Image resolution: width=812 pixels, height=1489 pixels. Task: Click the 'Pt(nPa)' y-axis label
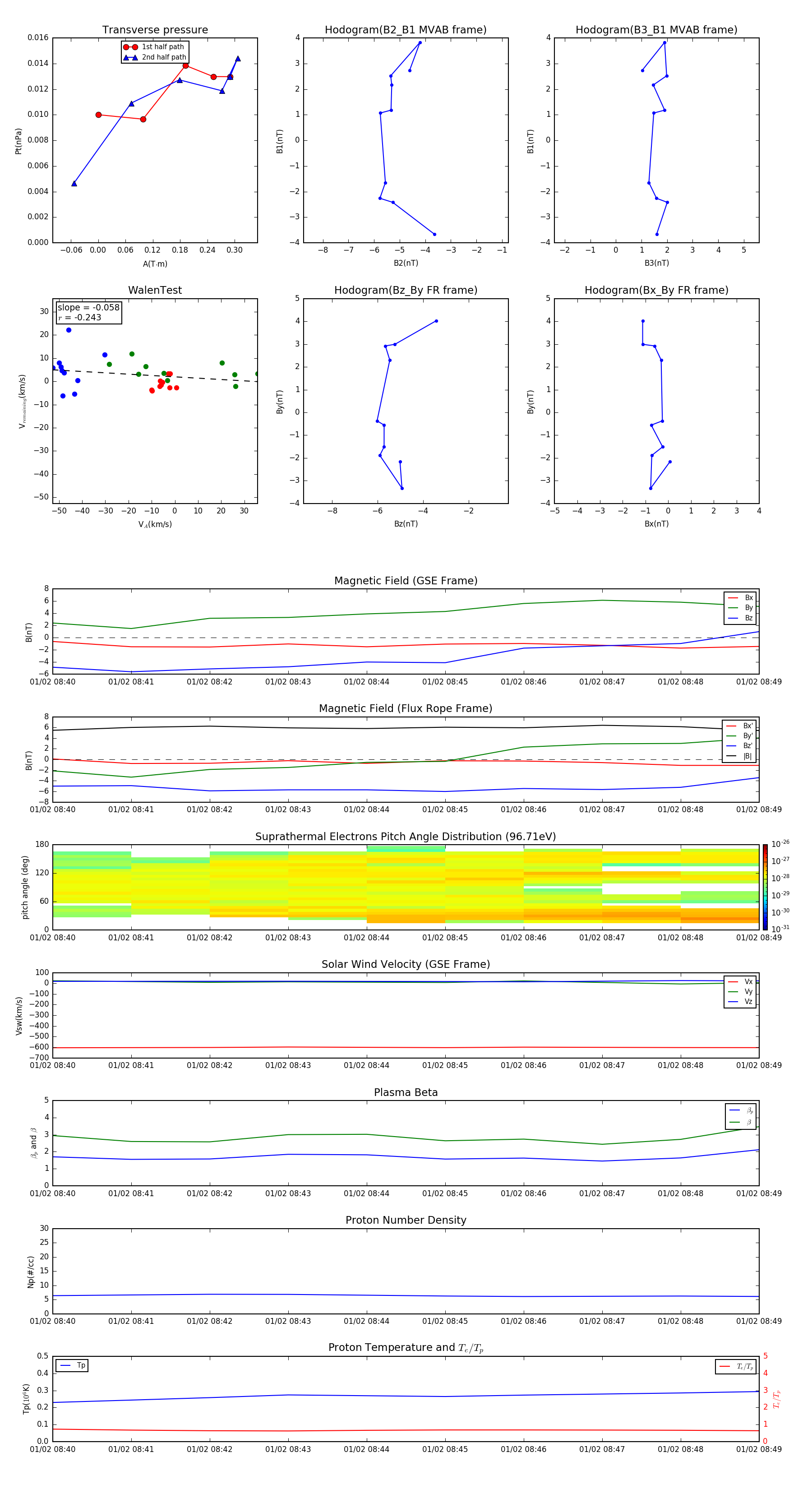tap(18, 141)
